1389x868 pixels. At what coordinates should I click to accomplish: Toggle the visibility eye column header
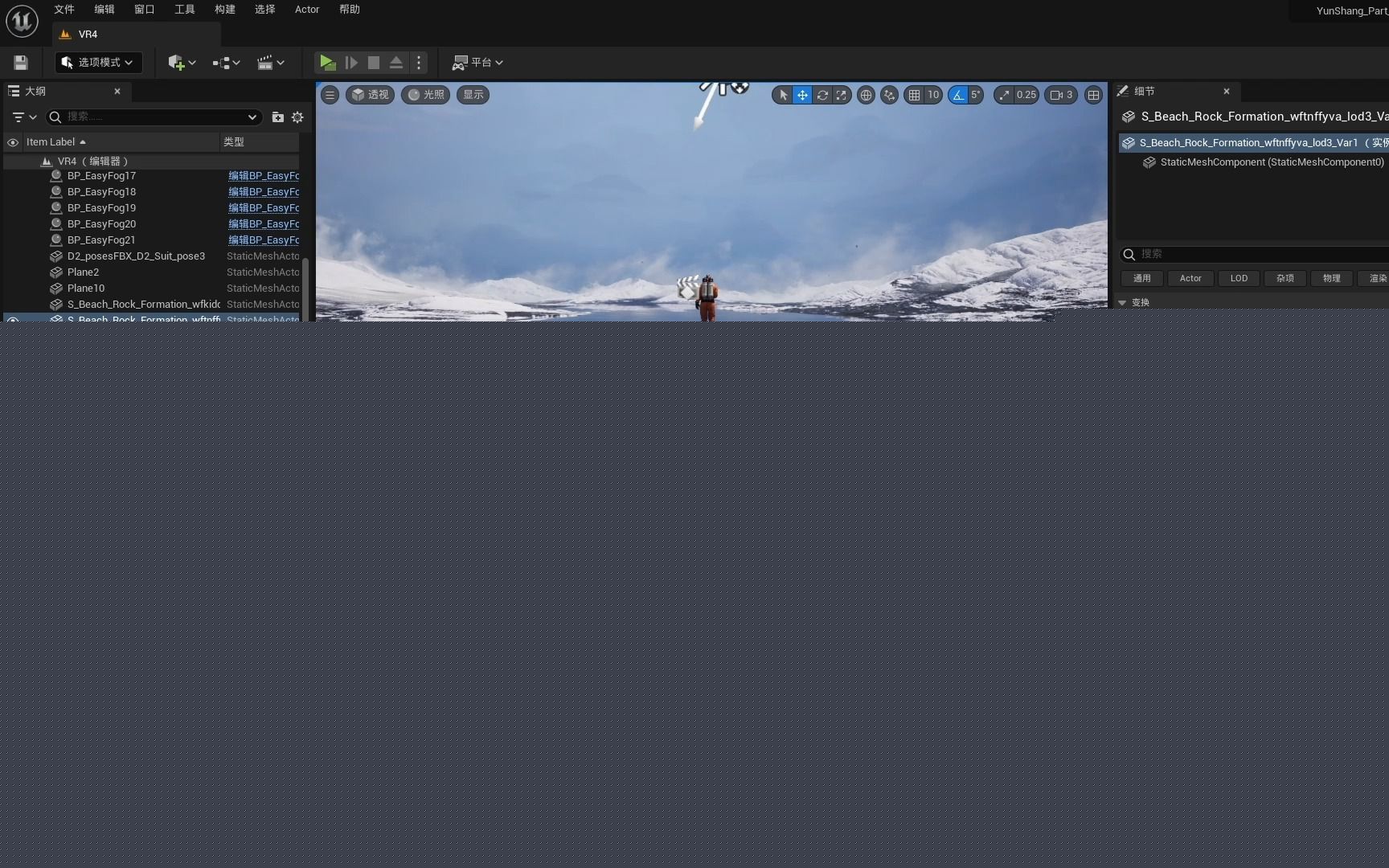pyautogui.click(x=13, y=142)
